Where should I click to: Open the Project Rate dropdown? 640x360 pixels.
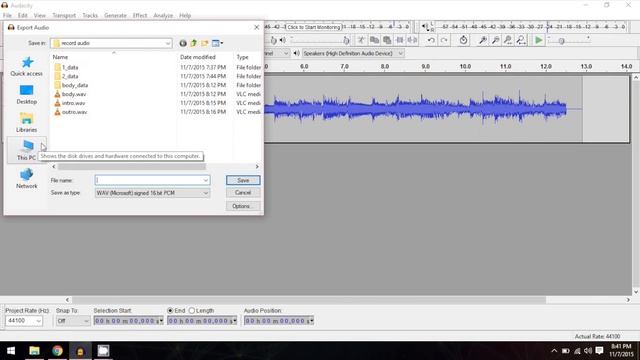(x=38, y=321)
